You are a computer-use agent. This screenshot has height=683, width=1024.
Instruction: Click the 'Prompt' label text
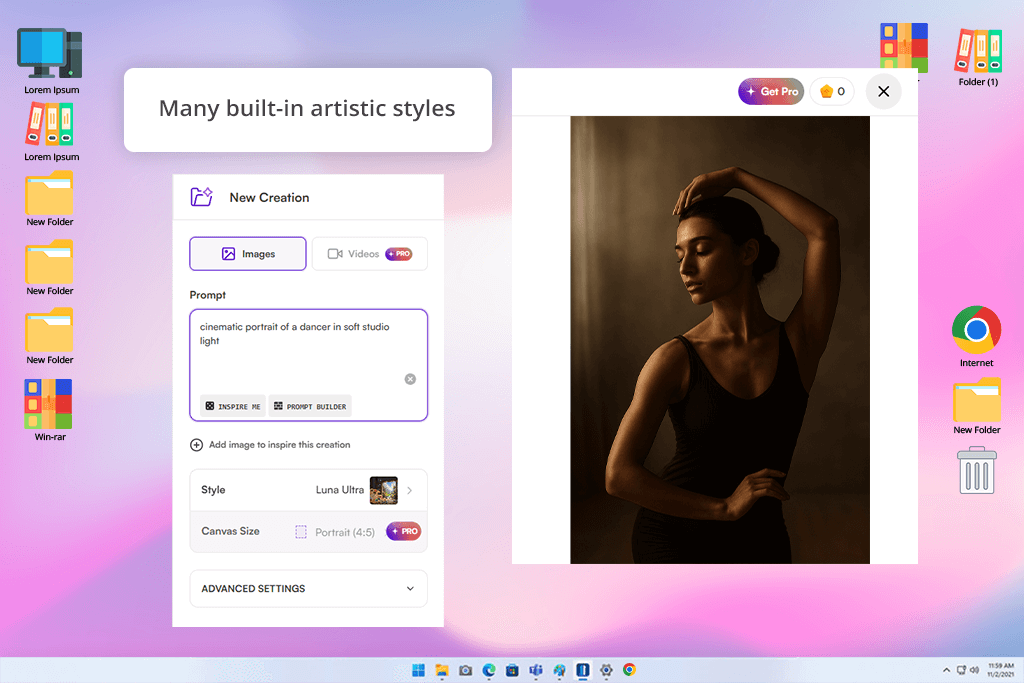(x=208, y=295)
